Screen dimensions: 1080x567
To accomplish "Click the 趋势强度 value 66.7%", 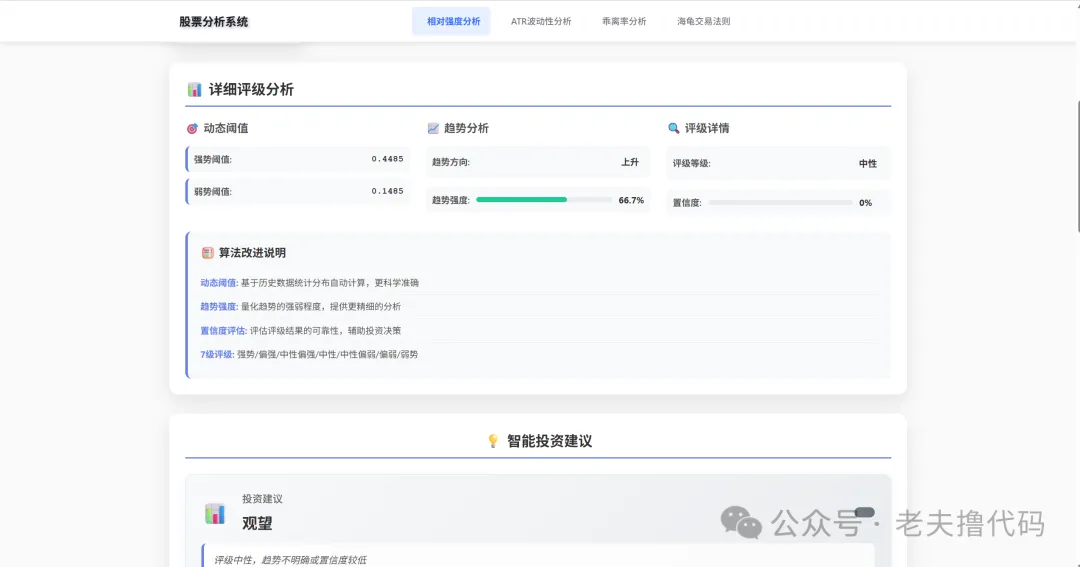I will click(631, 200).
